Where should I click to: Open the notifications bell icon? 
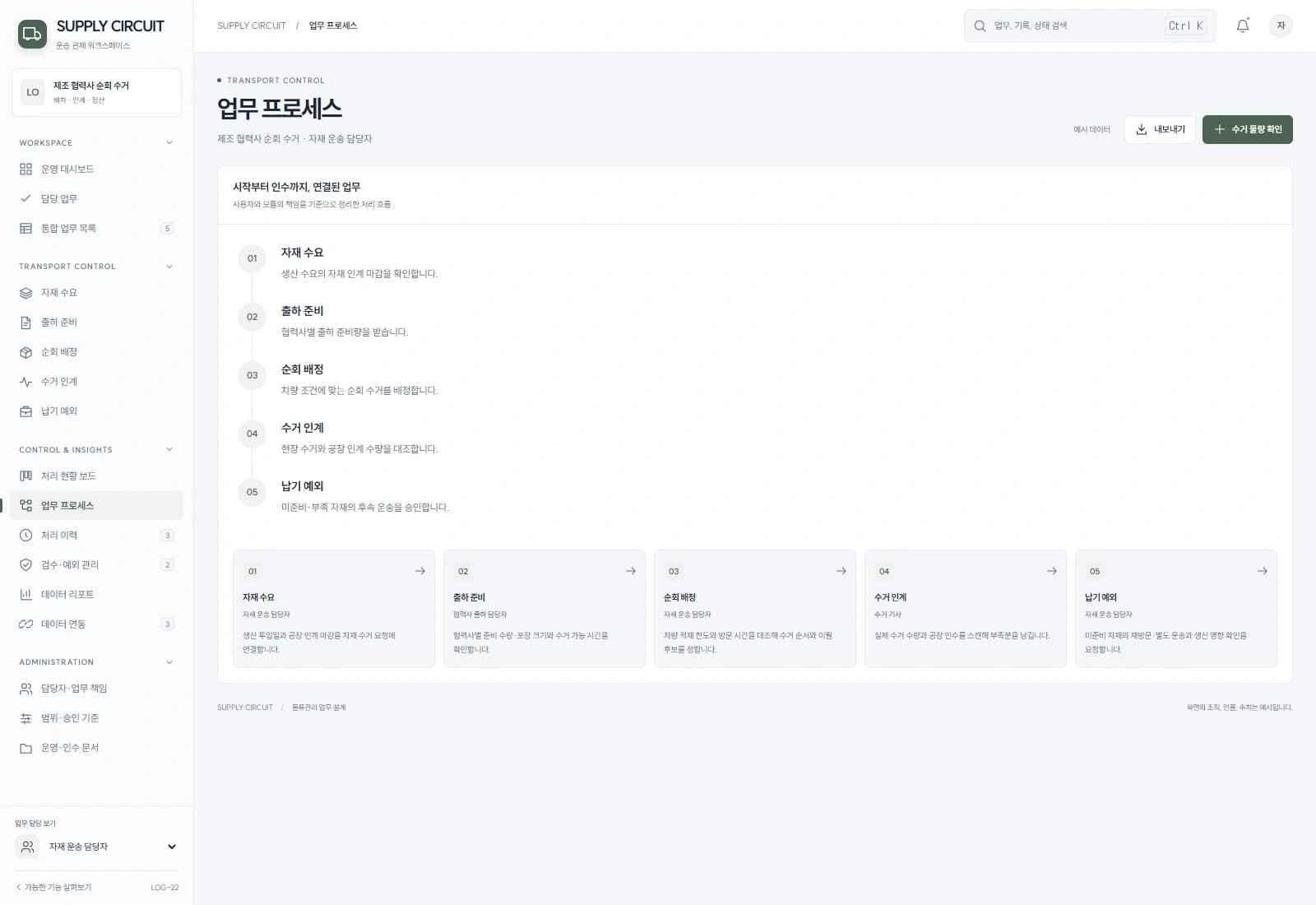[1243, 26]
